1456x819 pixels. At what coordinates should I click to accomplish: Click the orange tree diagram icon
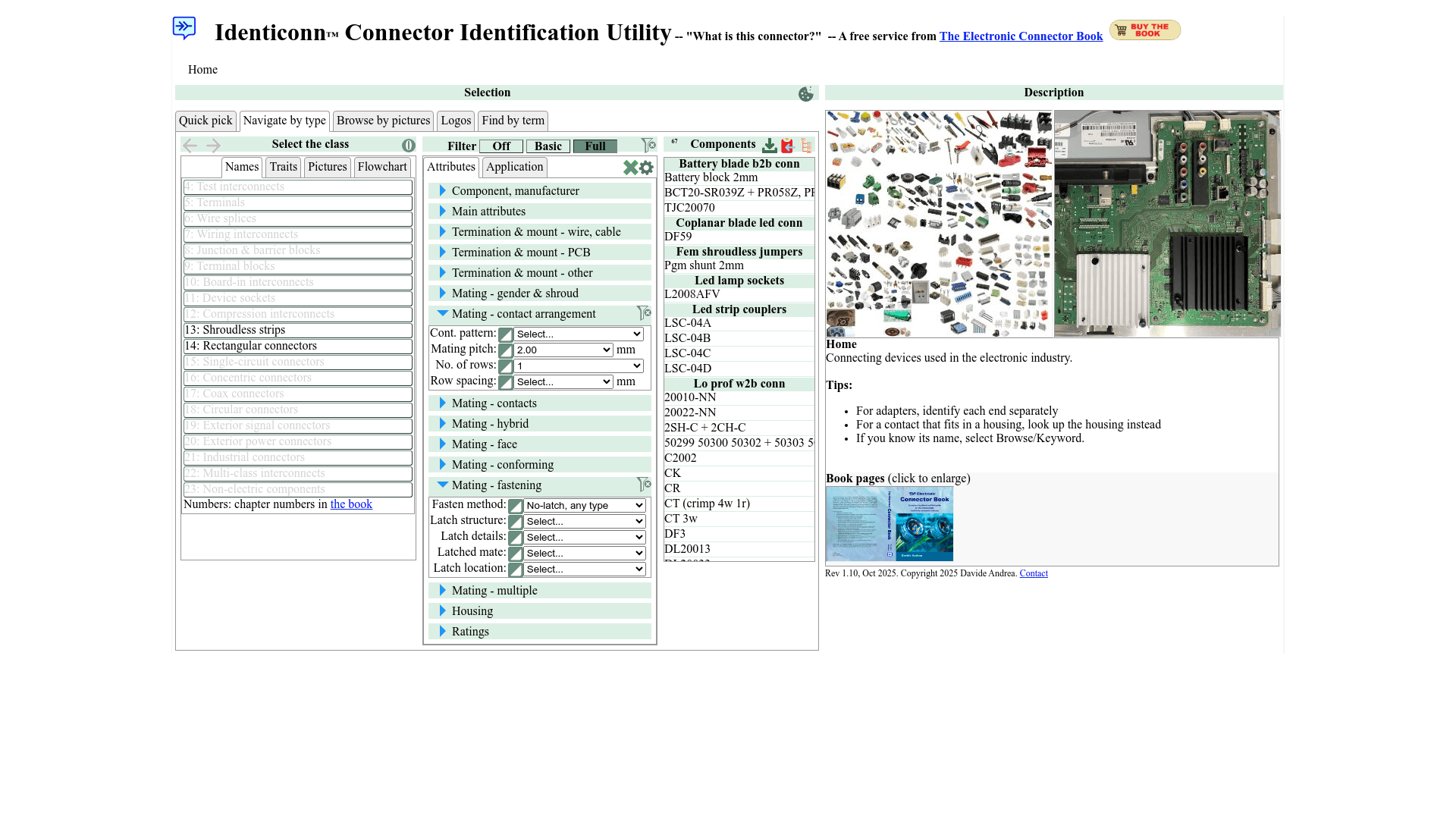pyautogui.click(x=806, y=146)
